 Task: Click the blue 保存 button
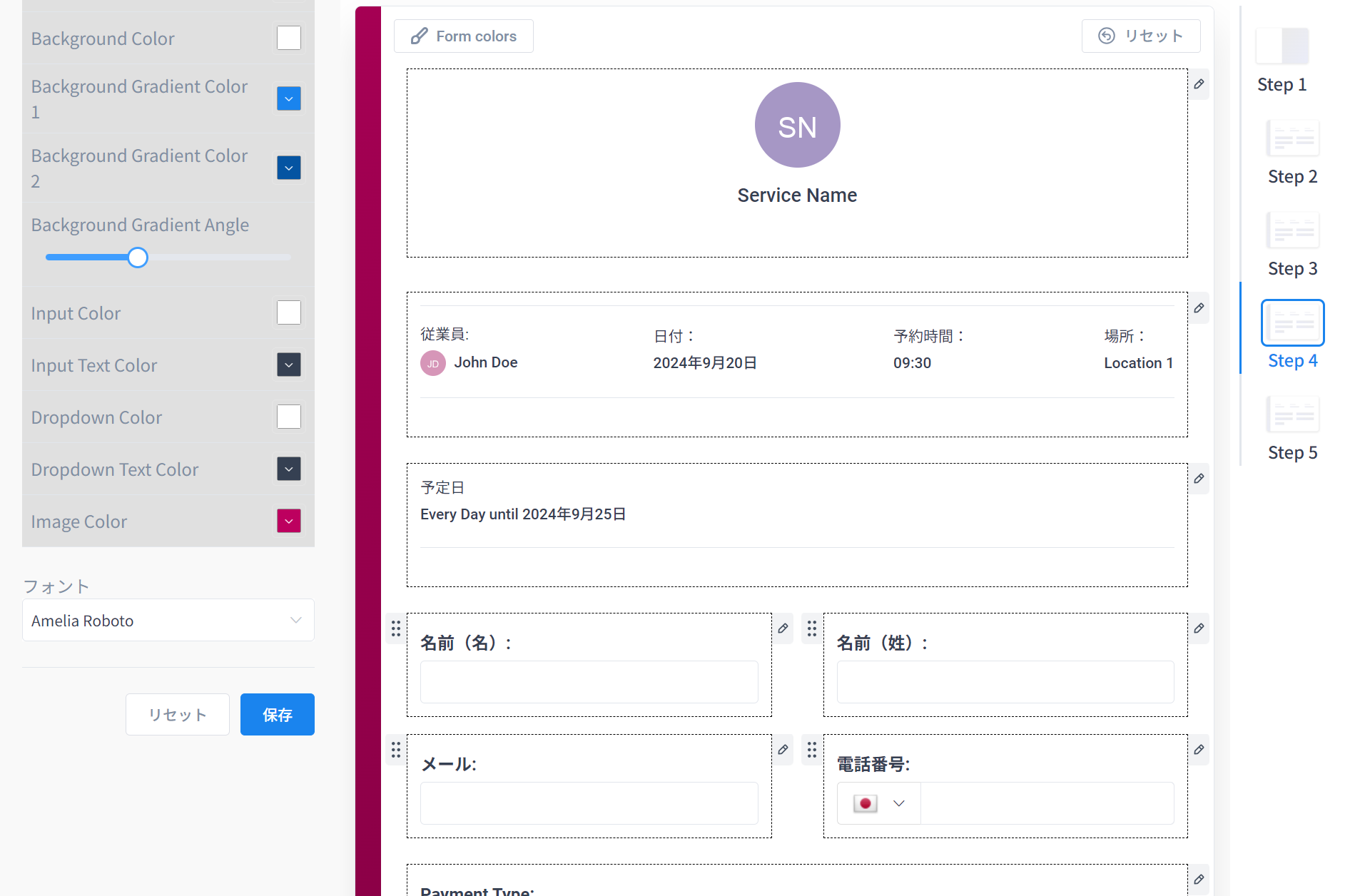point(278,715)
